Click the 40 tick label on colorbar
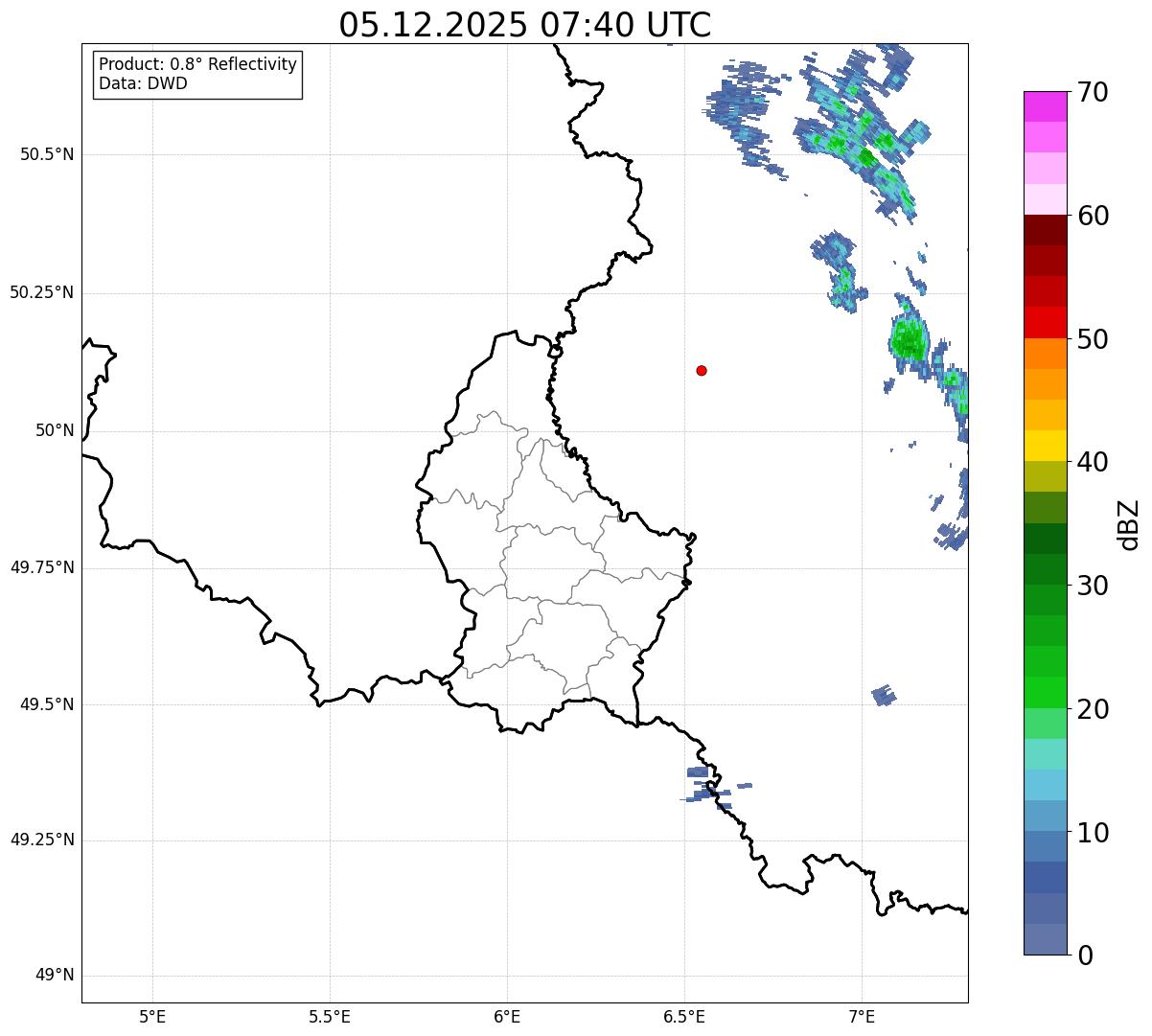Image resolution: width=1152 pixels, height=1036 pixels. tap(1093, 462)
